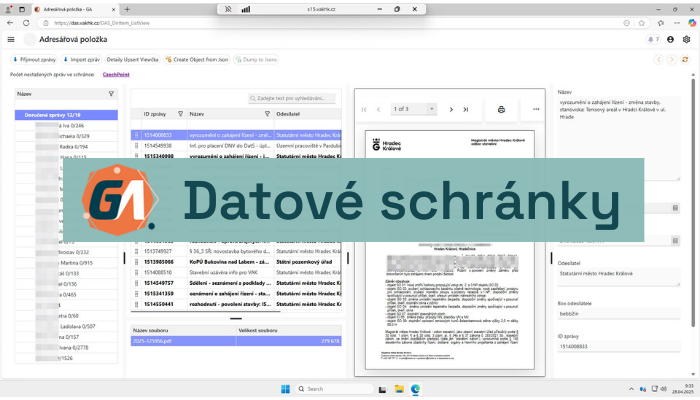Viewport: 700px width, 400px height.
Task: Jump to first page in PDF viewer
Action: point(364,109)
